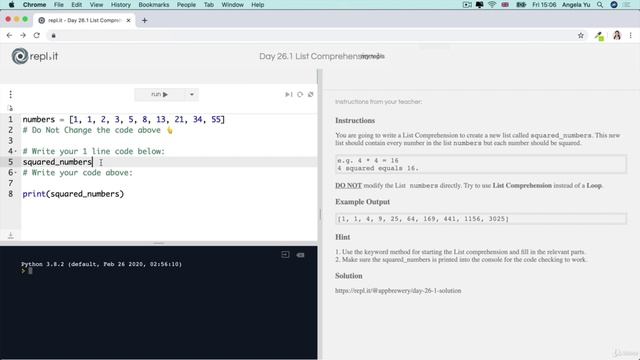The width and height of the screenshot is (640, 360).
Task: Click the run button
Action: 159,94
